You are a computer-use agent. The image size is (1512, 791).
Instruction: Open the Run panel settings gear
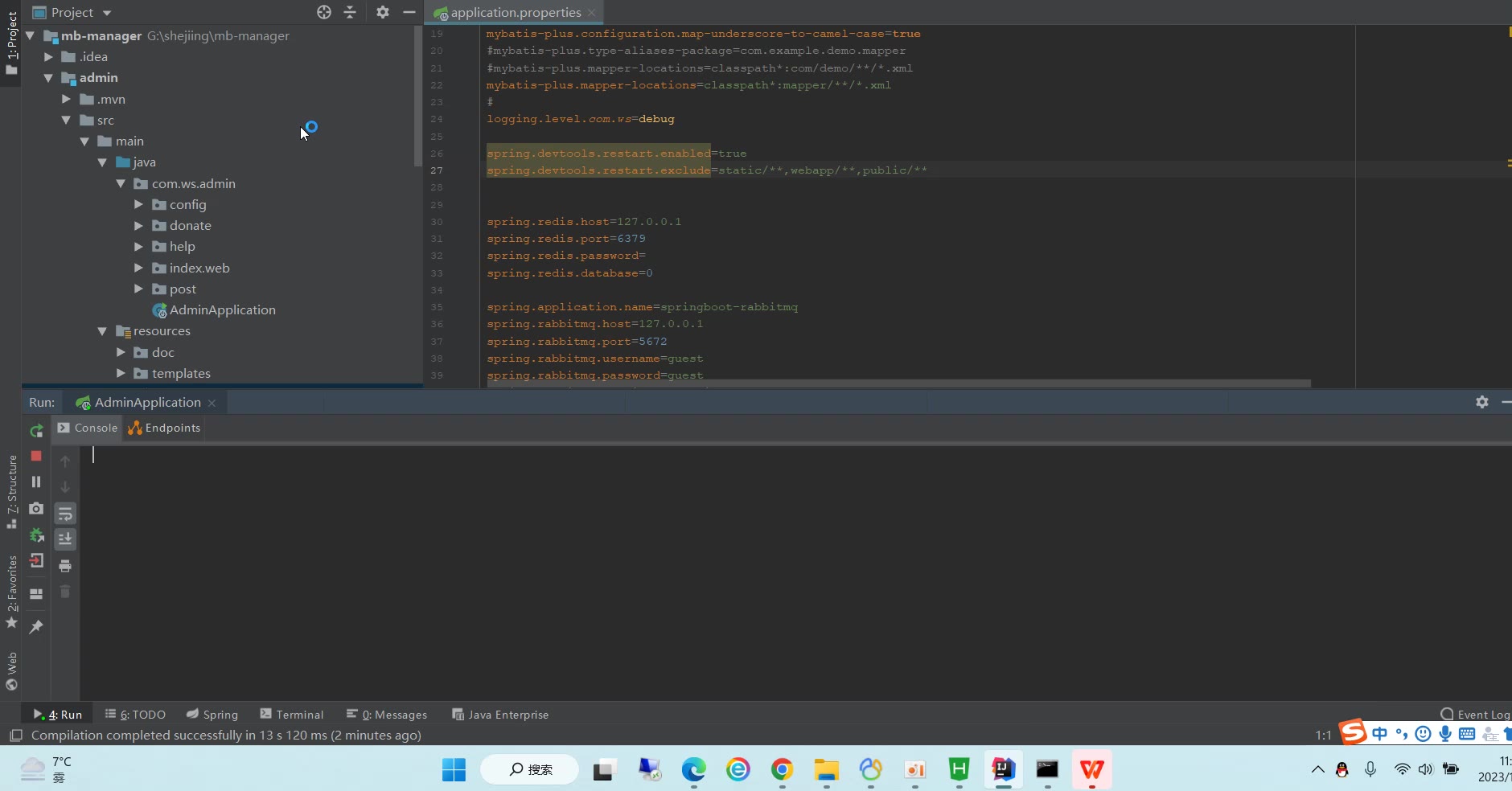[1481, 402]
